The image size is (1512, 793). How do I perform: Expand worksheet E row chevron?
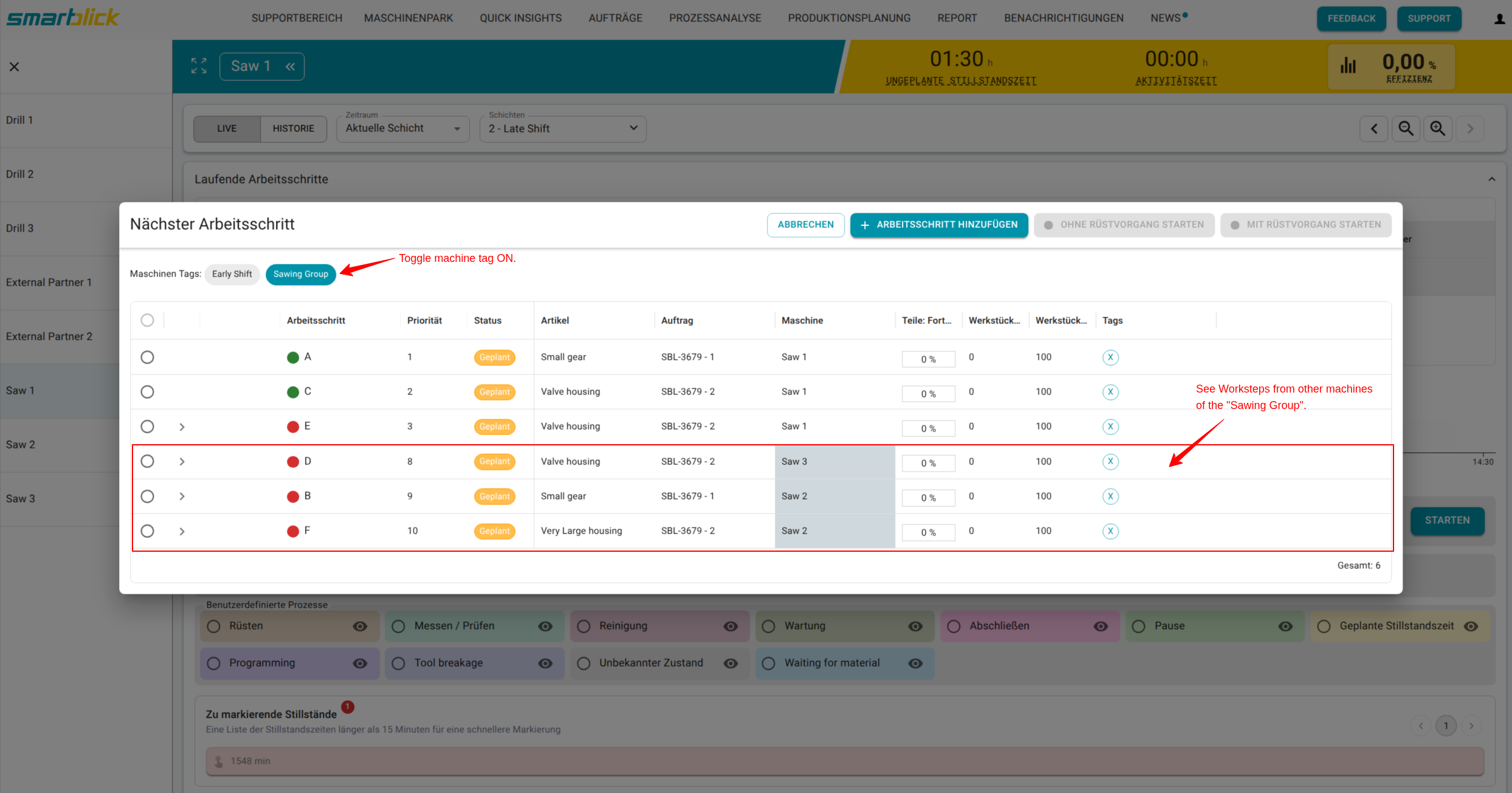tap(182, 427)
